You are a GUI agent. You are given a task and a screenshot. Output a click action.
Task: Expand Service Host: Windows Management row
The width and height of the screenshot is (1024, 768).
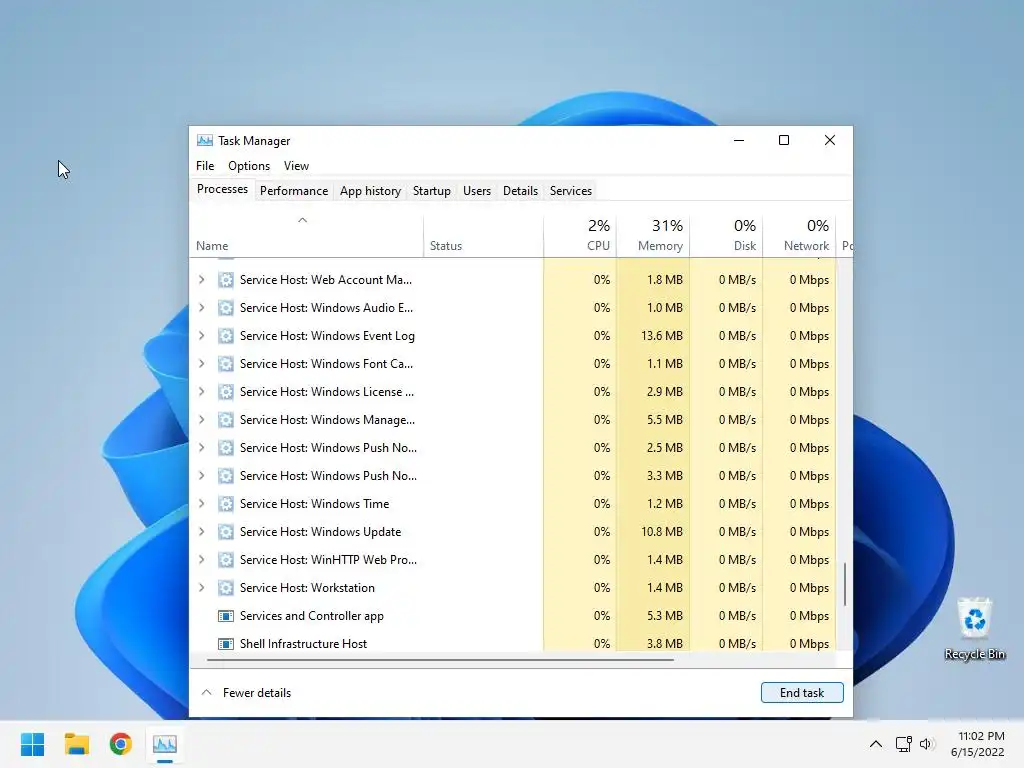tap(202, 421)
